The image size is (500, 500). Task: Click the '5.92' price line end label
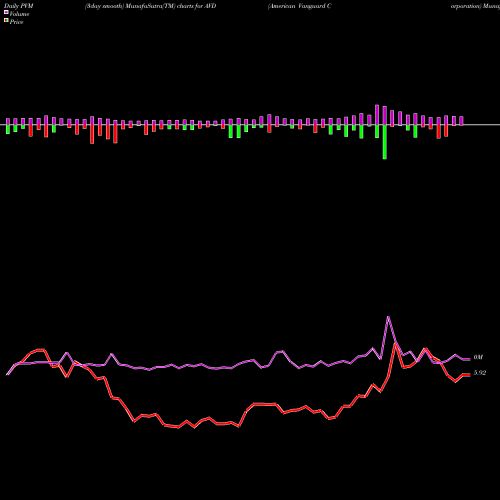click(480, 373)
